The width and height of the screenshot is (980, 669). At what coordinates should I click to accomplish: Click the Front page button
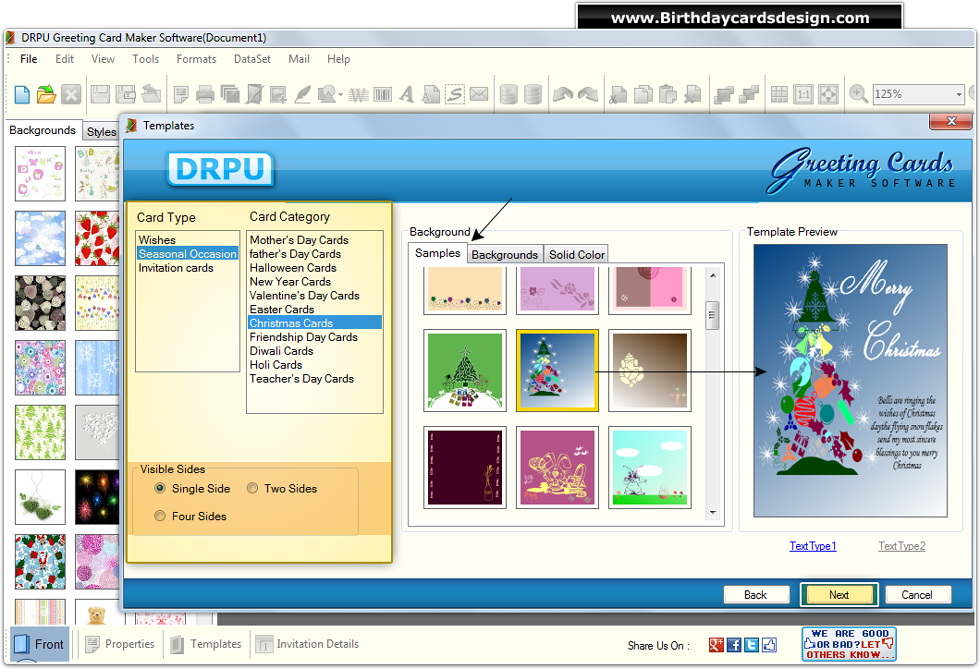39,644
